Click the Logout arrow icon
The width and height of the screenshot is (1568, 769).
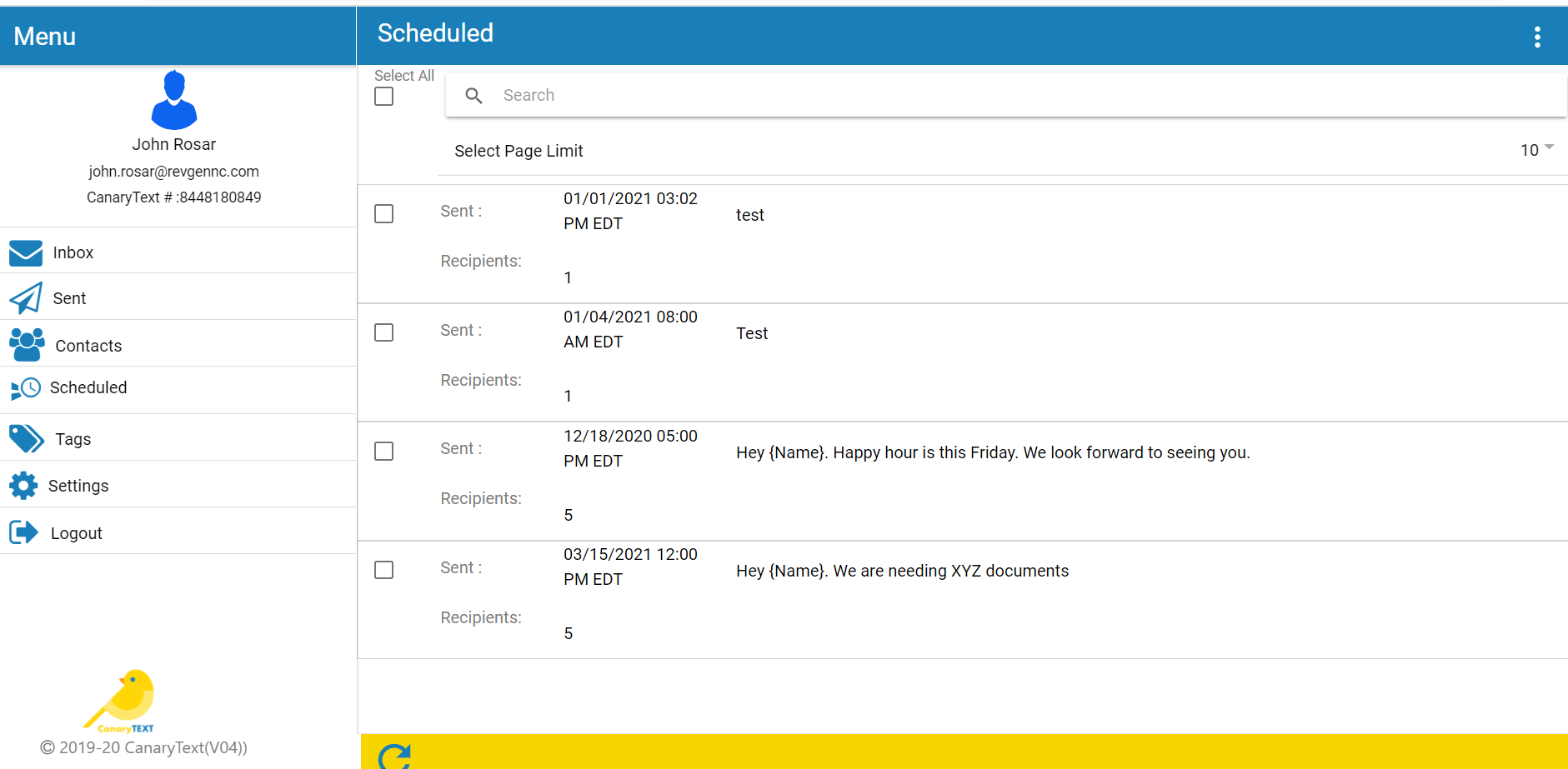[24, 532]
